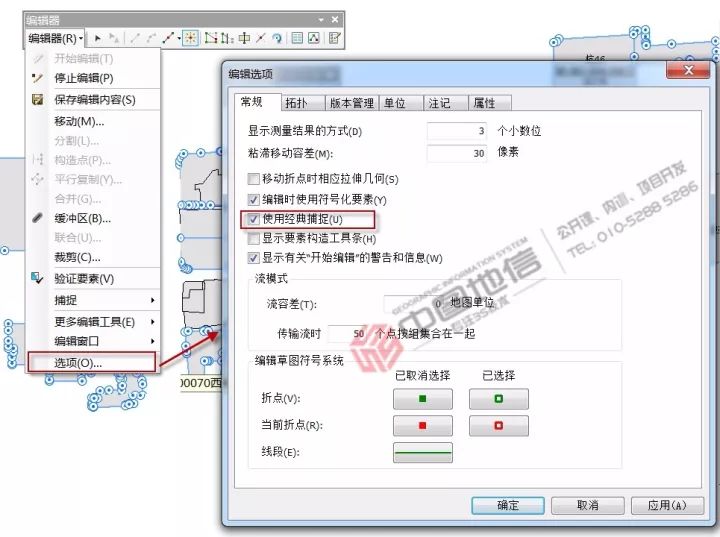Image resolution: width=720 pixels, height=537 pixels.
Task: Click the 流容差 field showing 0
Action: (x=414, y=303)
